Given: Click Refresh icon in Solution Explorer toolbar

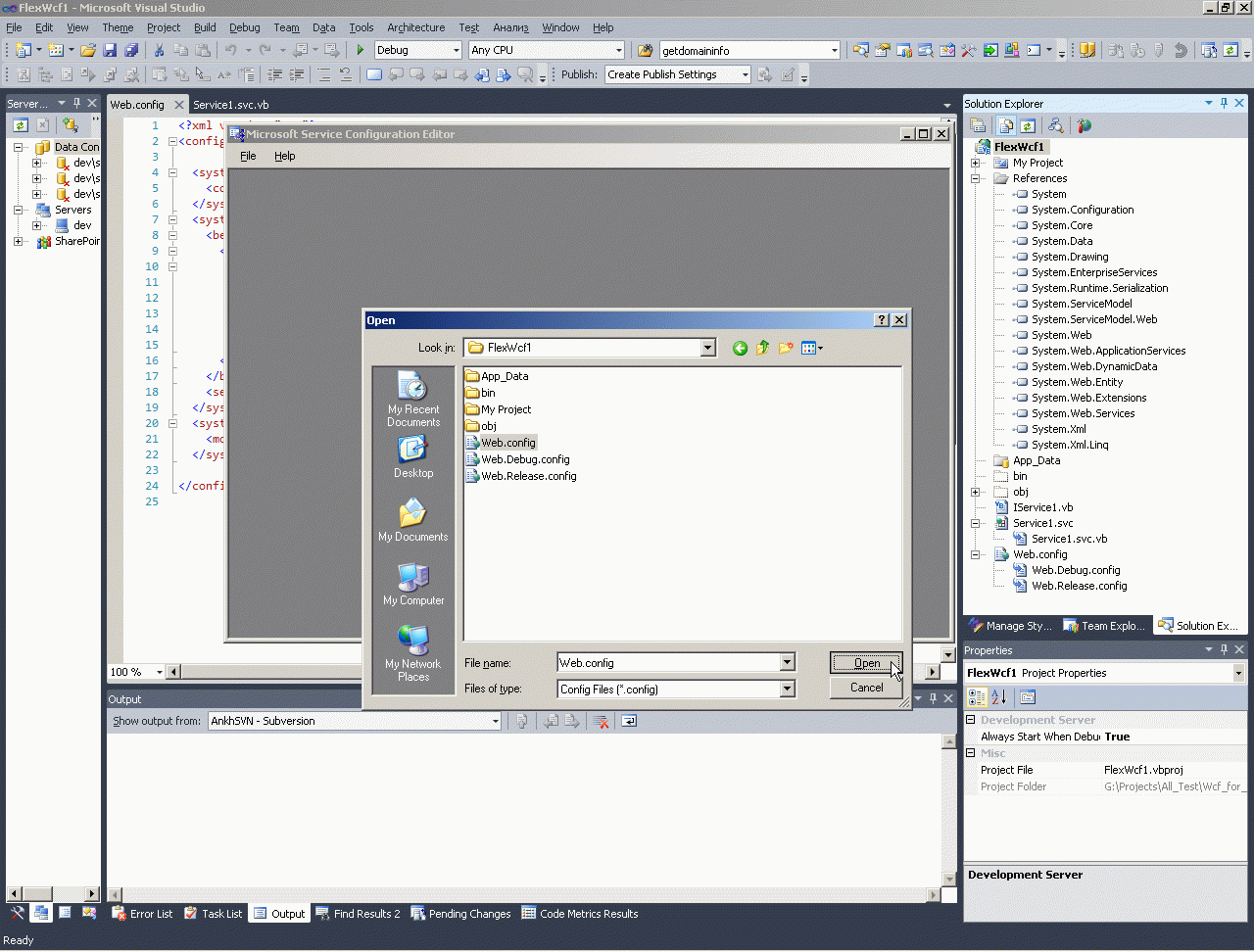Looking at the screenshot, I should (x=1028, y=125).
